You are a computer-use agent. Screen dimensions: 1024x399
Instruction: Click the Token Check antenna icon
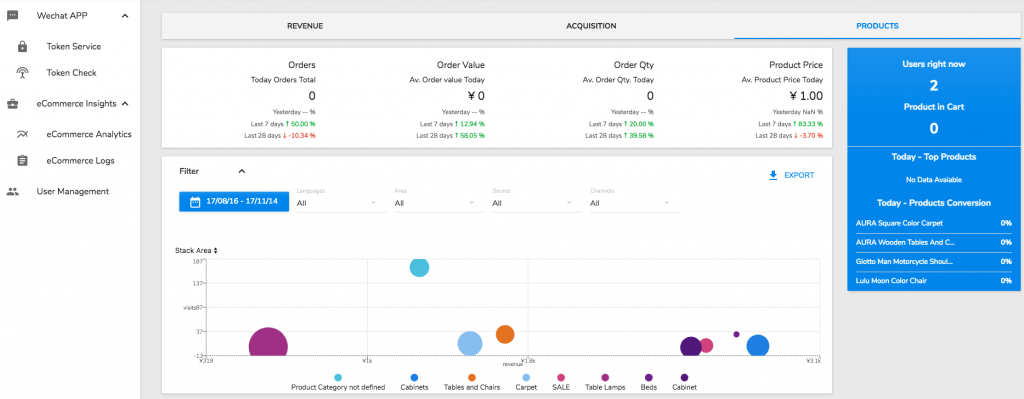22,72
